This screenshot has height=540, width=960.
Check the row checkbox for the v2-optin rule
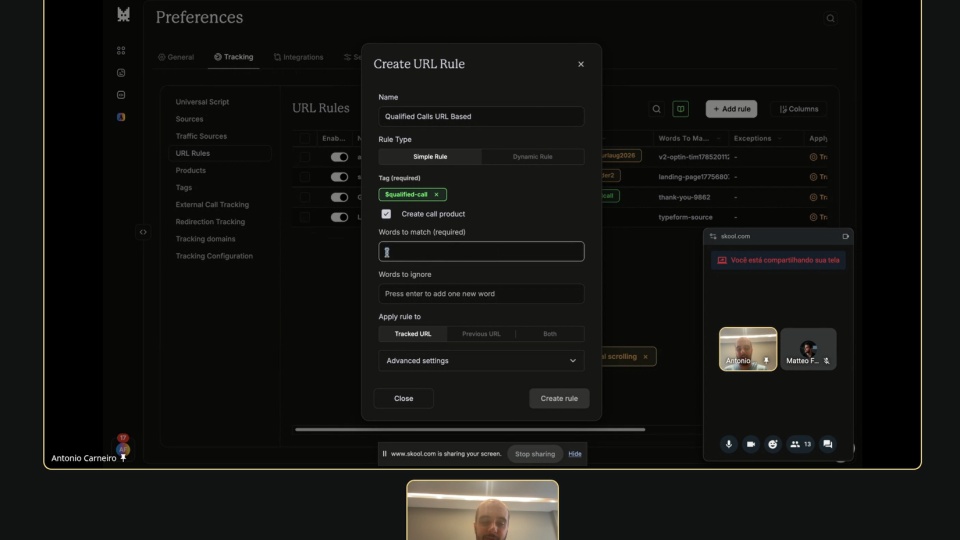304,157
